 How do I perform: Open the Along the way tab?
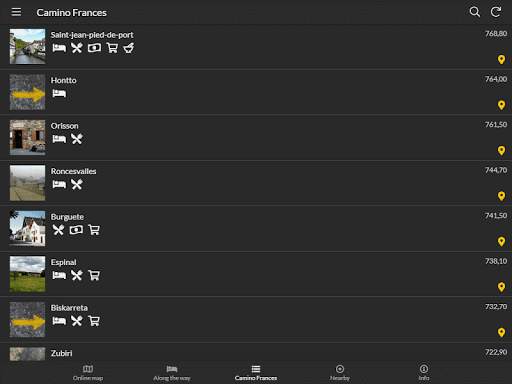click(x=172, y=373)
